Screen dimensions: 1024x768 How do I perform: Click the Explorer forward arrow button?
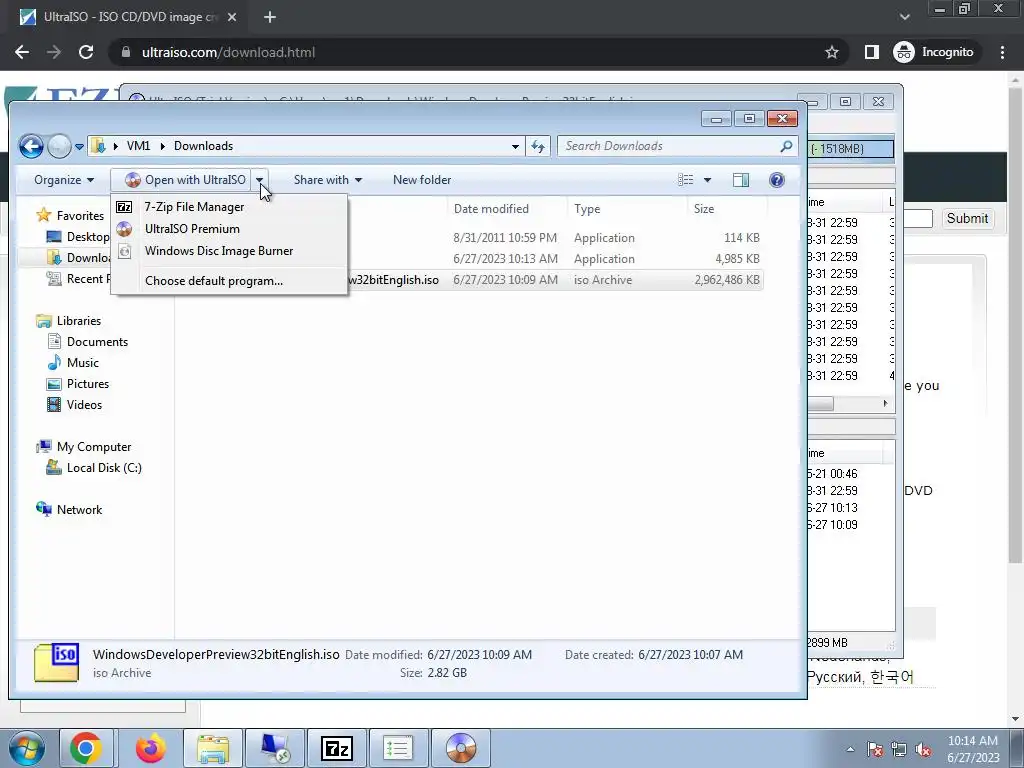pos(59,146)
